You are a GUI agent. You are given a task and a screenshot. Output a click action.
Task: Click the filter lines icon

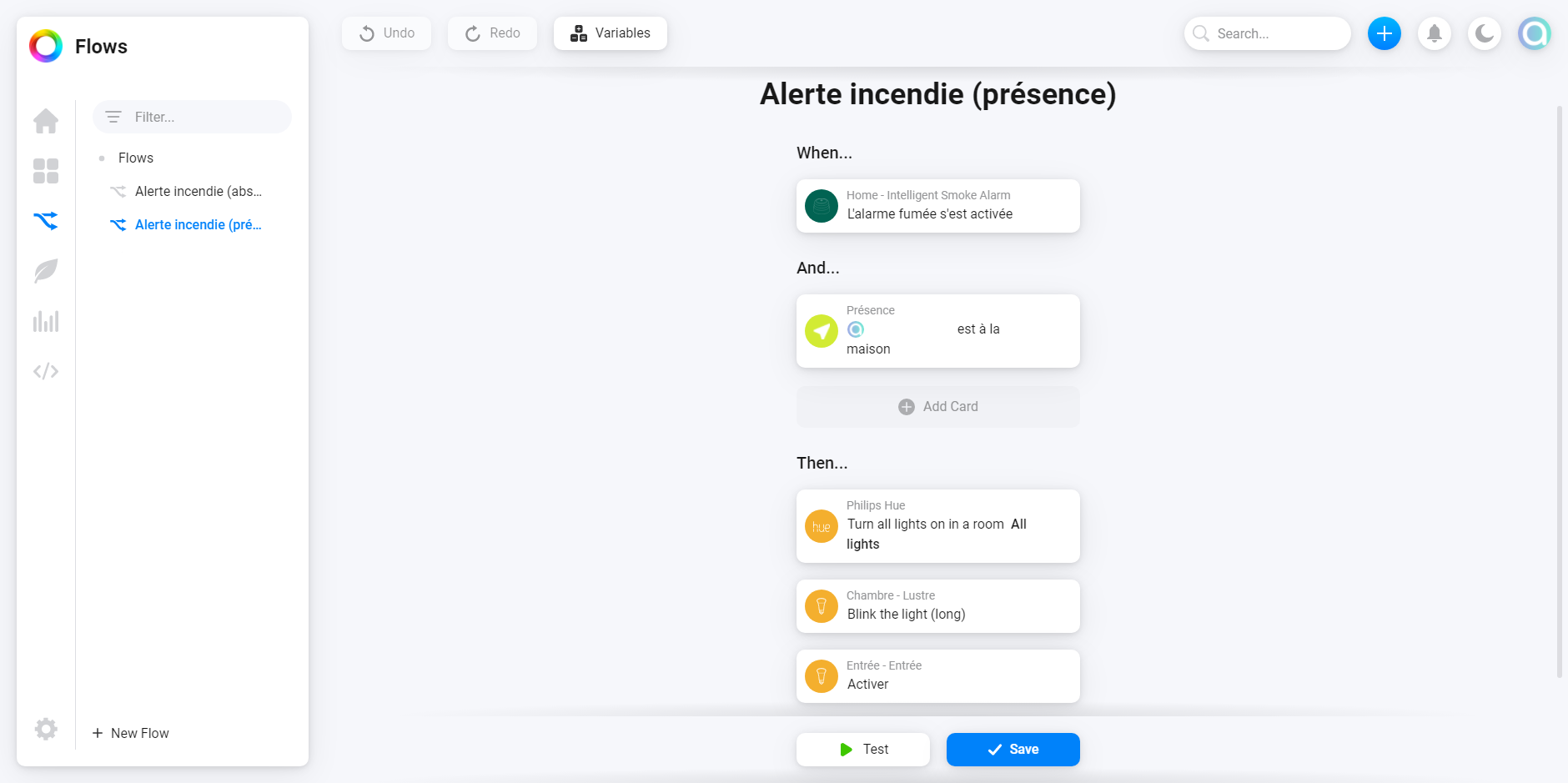pos(113,117)
